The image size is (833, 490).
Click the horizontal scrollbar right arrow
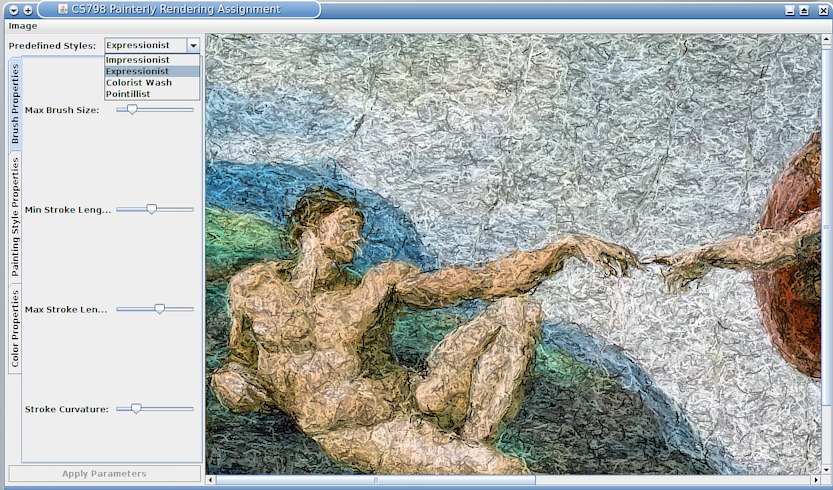point(817,480)
